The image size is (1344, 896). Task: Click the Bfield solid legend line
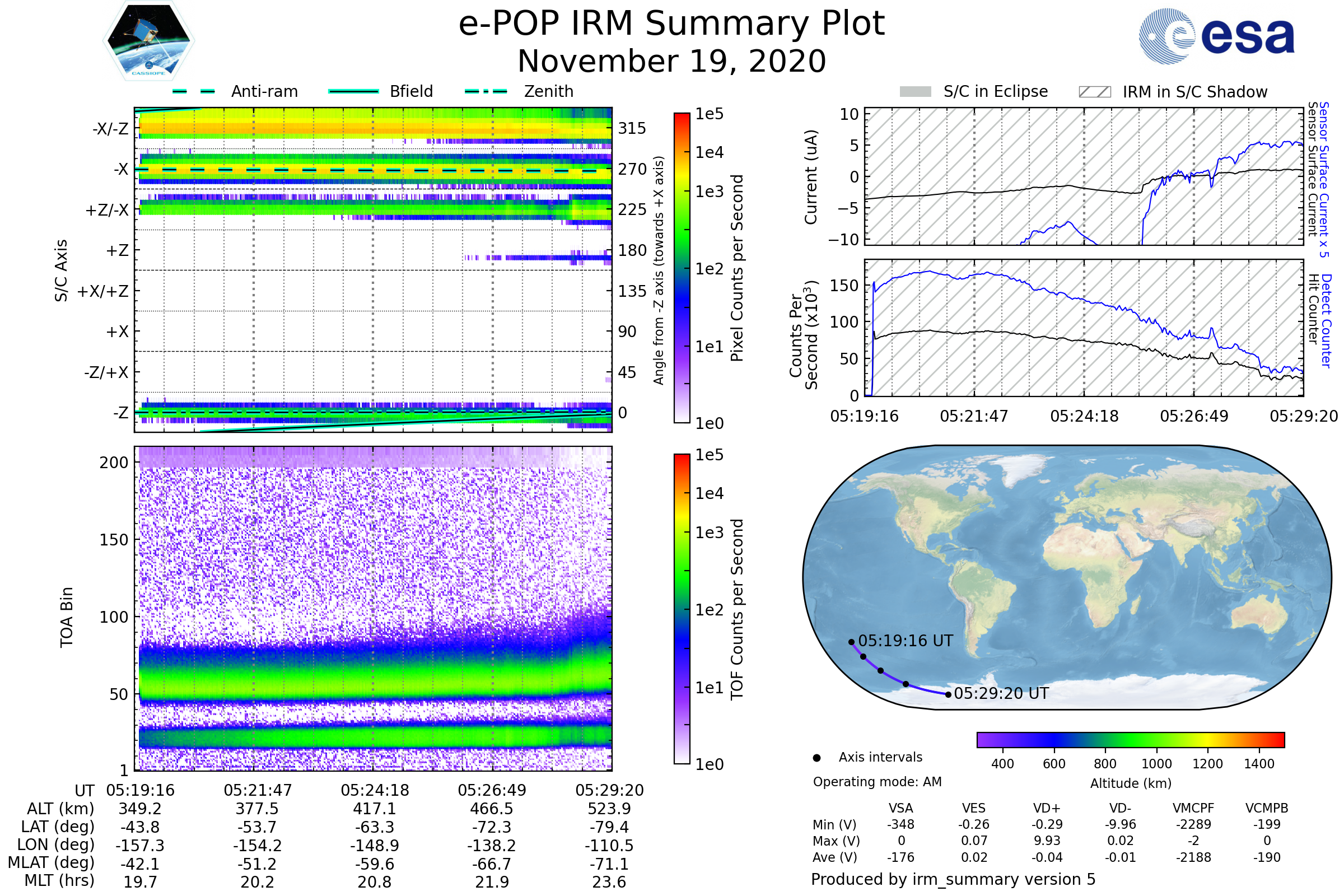(353, 91)
